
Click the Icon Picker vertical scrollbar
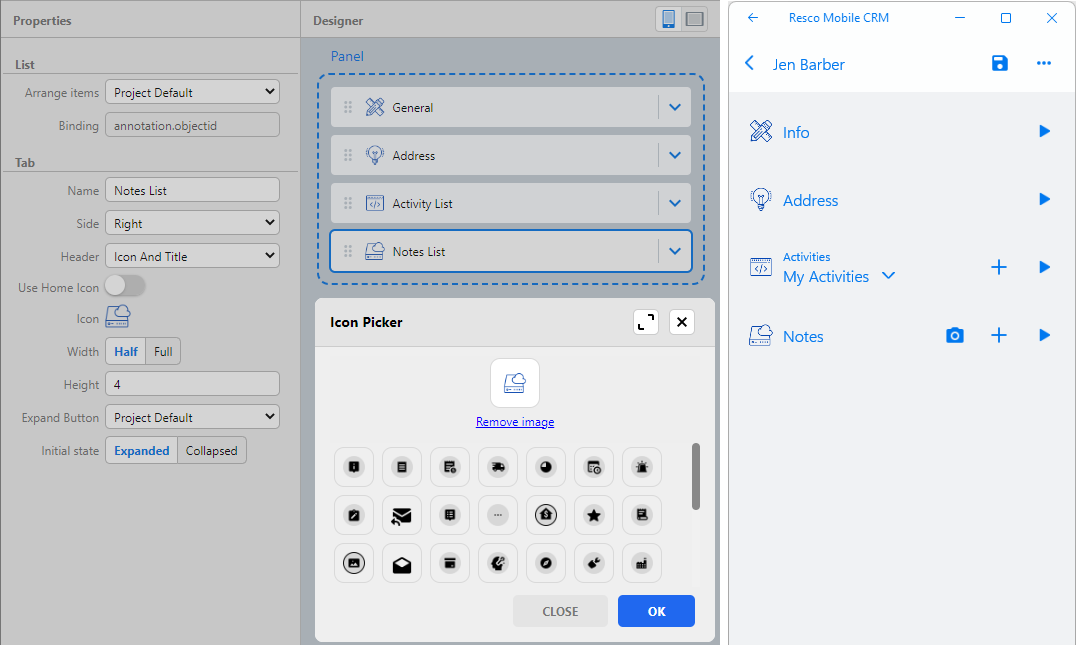click(x=695, y=477)
